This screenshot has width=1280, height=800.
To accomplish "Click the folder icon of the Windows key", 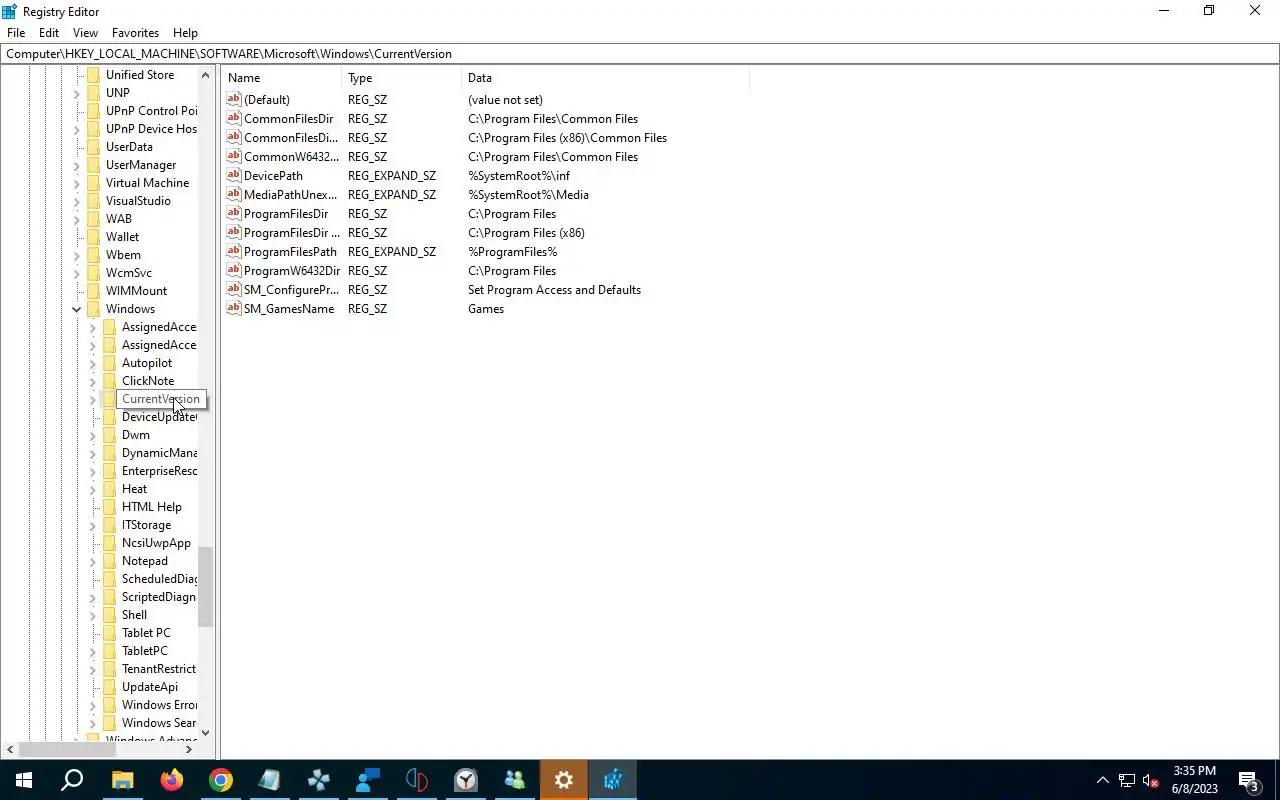I will click(93, 309).
